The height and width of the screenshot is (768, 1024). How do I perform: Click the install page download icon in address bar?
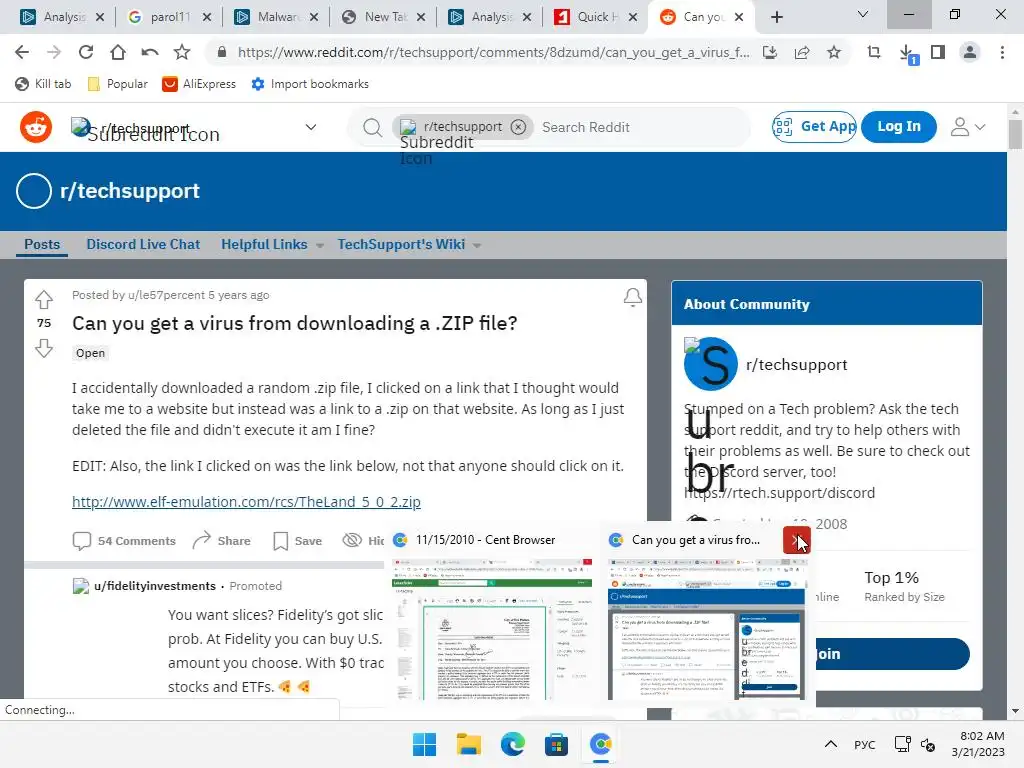[x=770, y=52]
